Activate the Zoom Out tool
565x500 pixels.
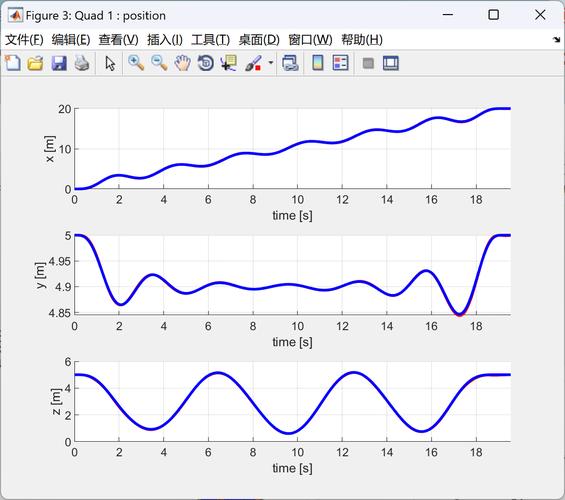tap(159, 63)
